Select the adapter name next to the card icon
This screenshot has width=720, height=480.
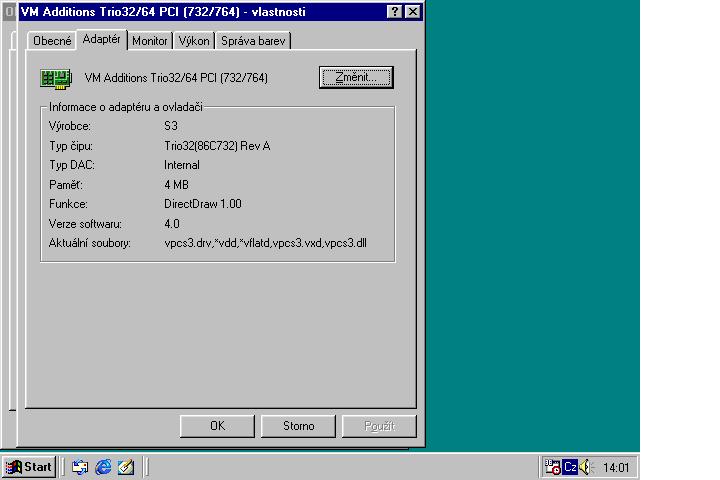[176, 78]
